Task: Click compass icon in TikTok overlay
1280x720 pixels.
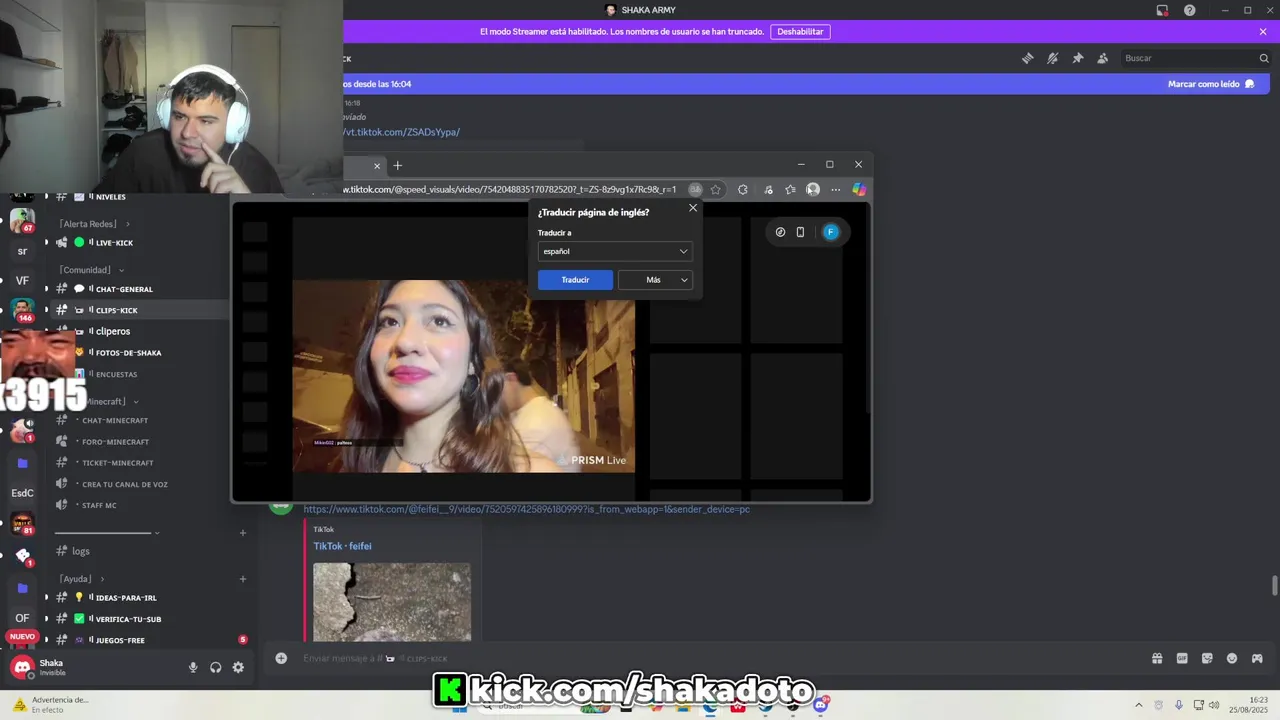Action: click(780, 232)
